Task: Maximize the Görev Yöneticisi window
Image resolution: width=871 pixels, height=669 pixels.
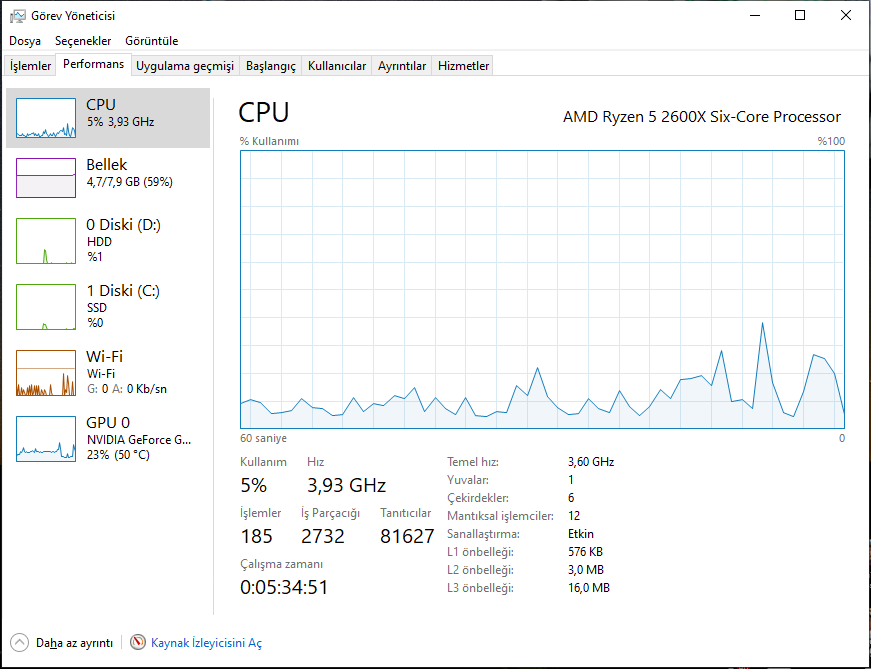Action: click(800, 16)
